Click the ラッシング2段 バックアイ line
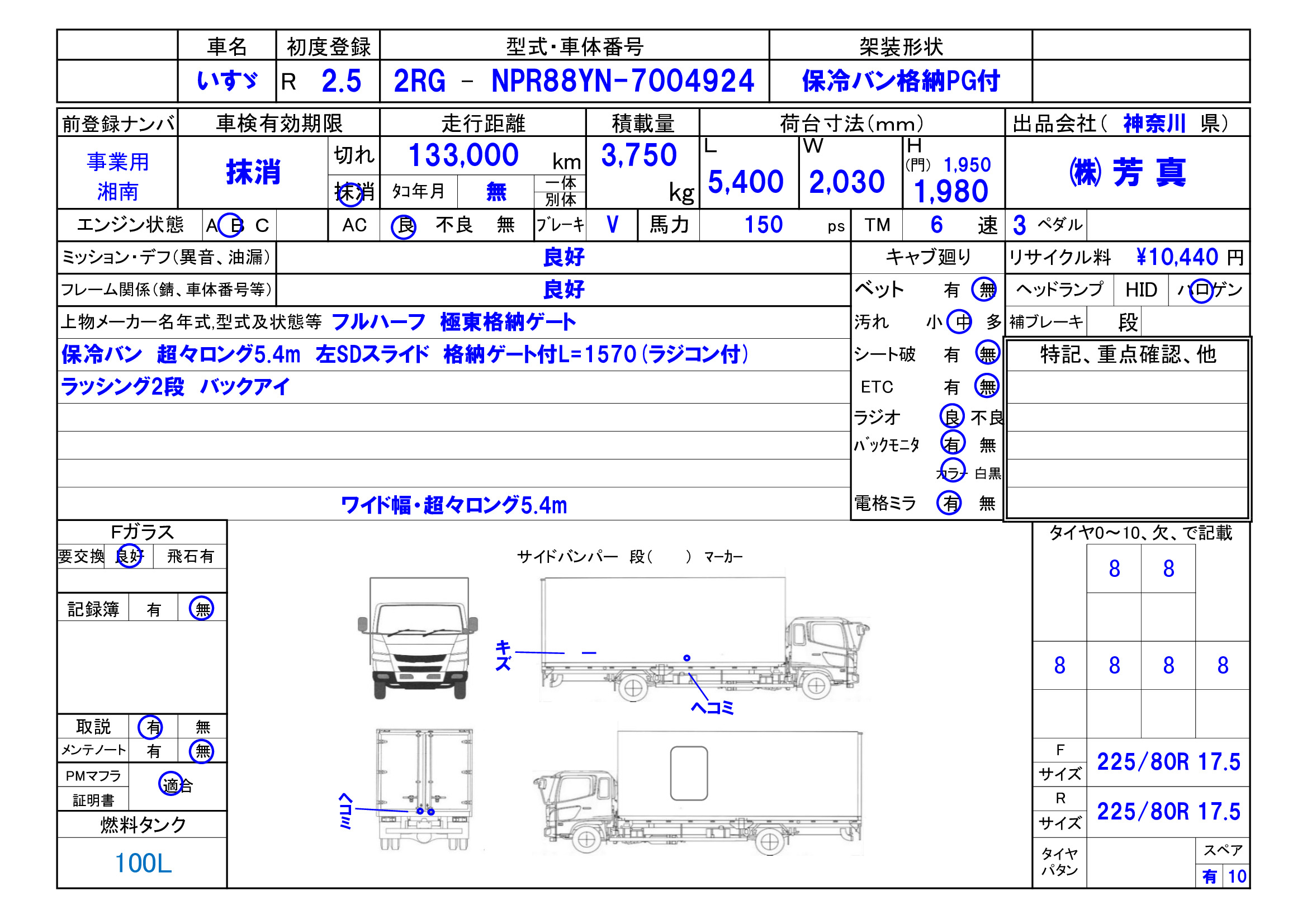This screenshot has height=924, width=1307. [176, 387]
